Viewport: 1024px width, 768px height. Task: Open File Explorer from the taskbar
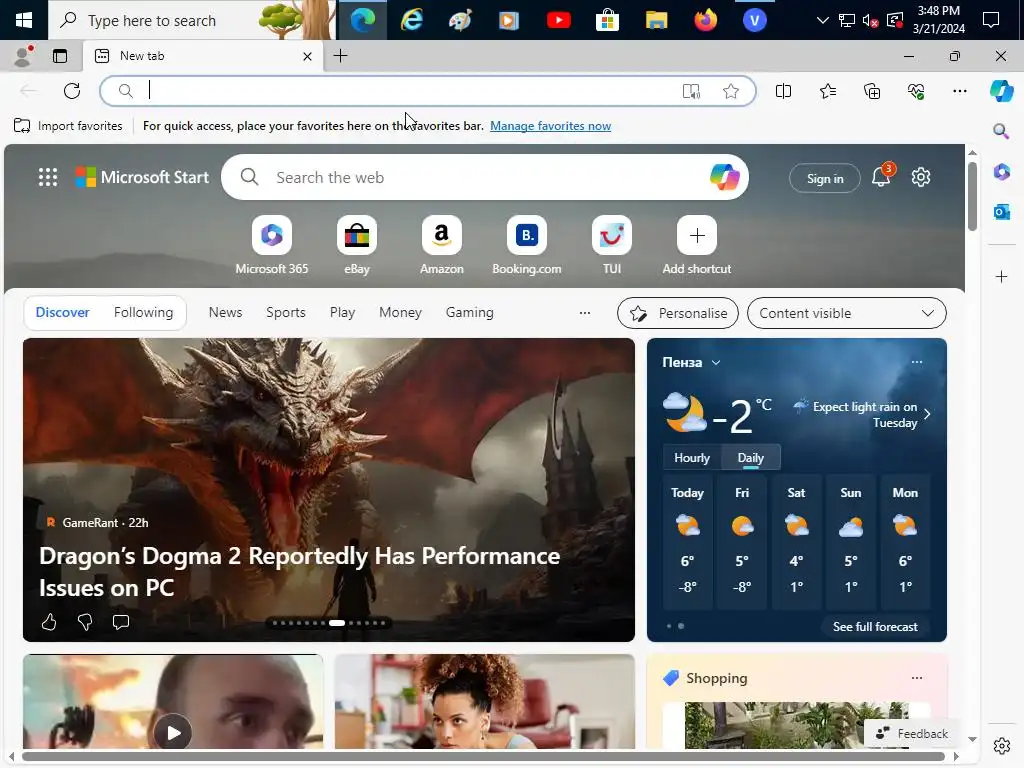[x=656, y=20]
